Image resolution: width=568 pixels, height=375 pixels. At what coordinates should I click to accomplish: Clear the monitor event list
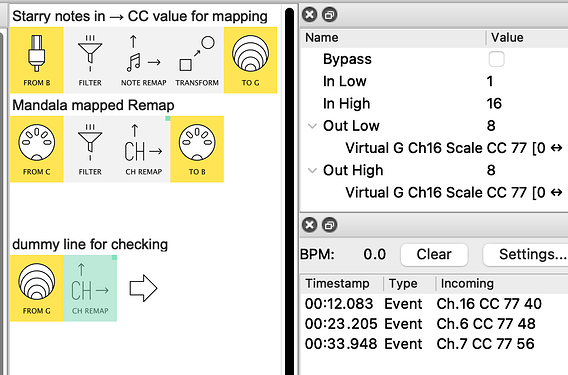click(434, 254)
